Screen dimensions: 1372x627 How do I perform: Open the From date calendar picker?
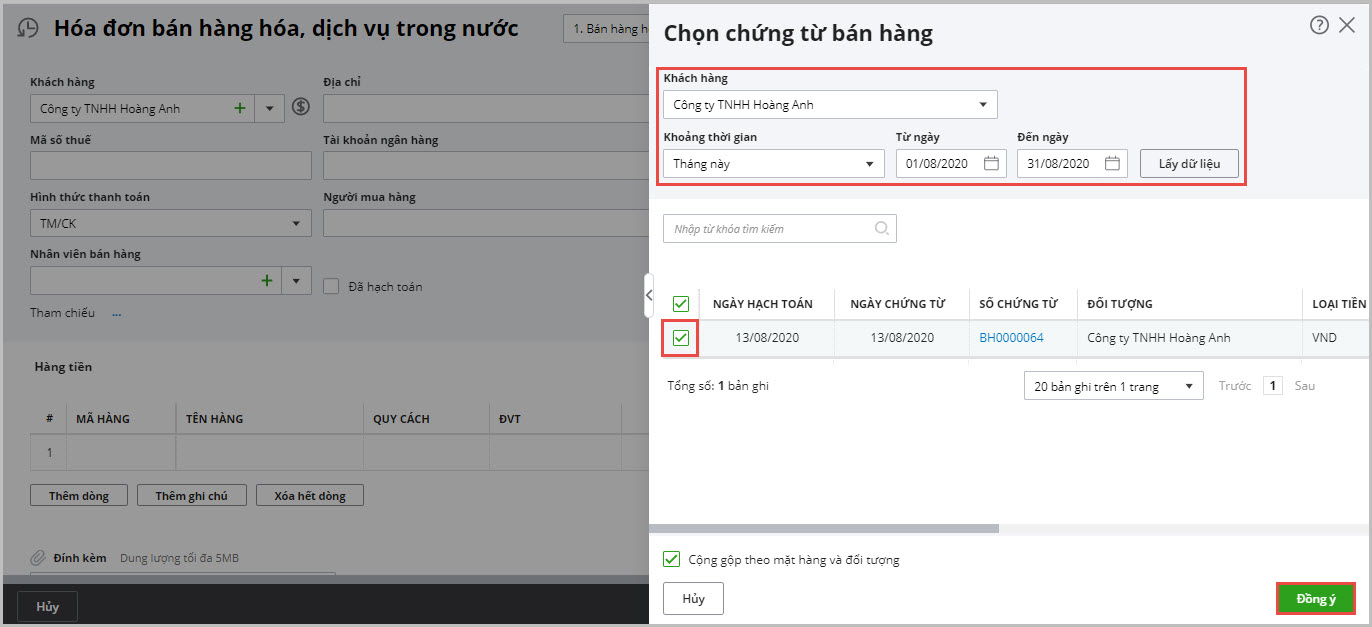[991, 164]
